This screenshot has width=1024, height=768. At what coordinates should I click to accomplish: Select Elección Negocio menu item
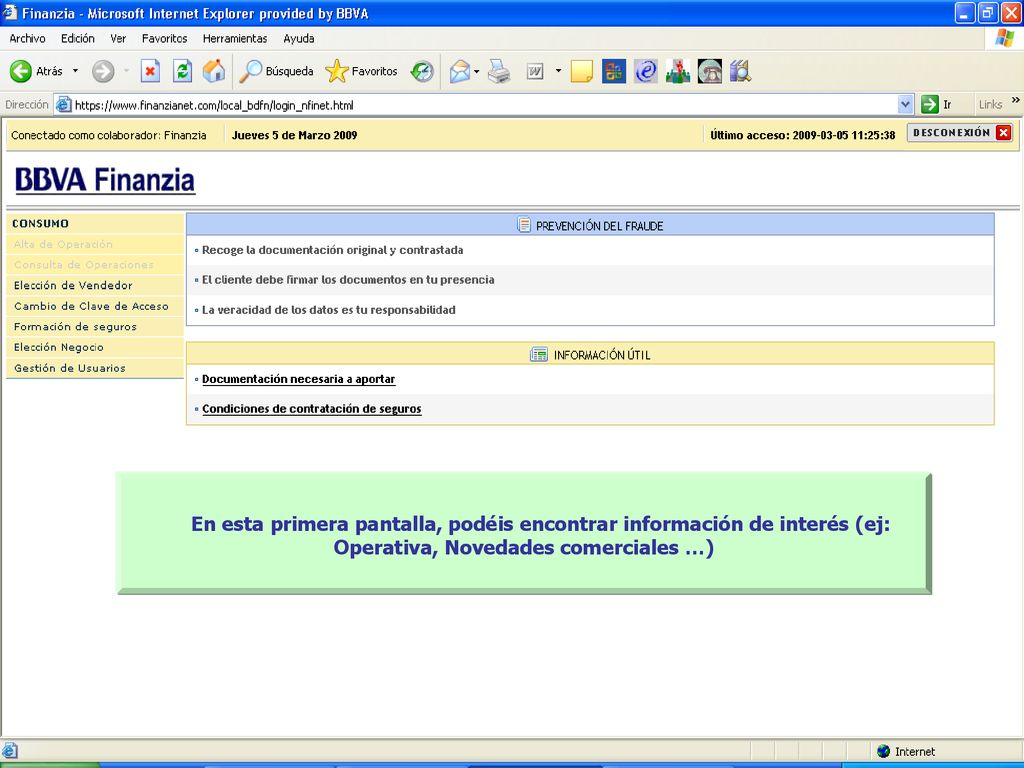pos(59,347)
